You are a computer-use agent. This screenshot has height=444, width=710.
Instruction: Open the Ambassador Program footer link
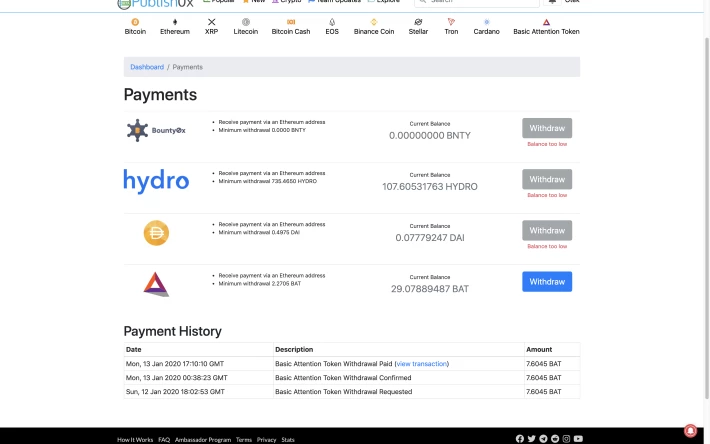[x=203, y=439]
